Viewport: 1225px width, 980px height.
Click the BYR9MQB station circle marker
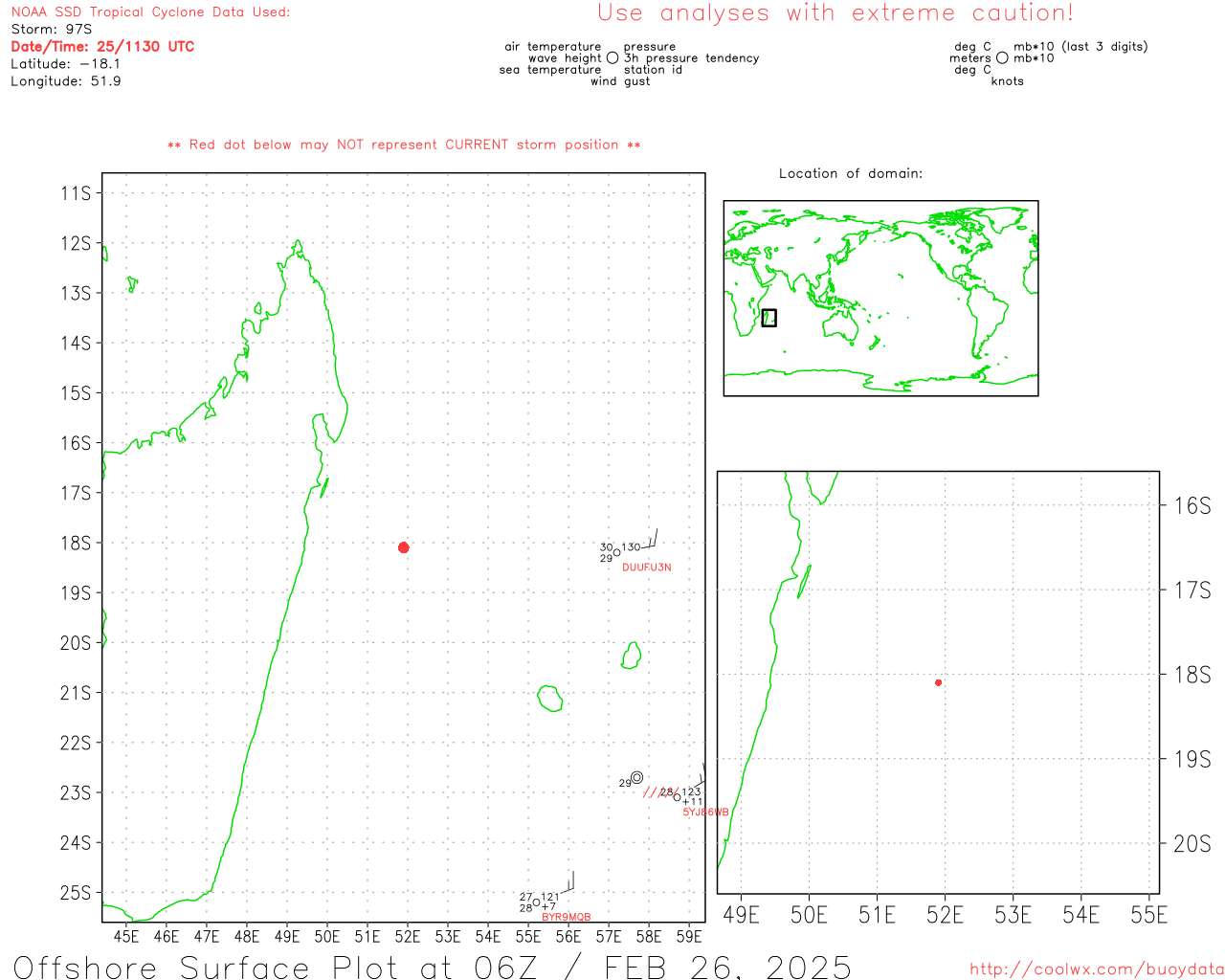tap(536, 902)
